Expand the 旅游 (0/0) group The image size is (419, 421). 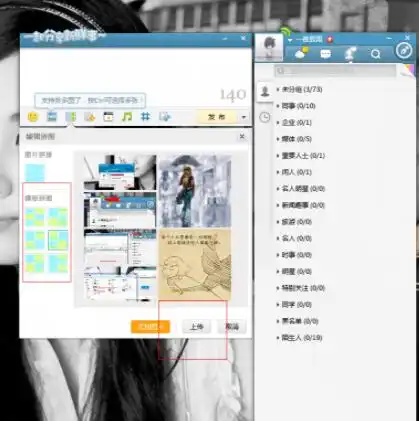pos(294,222)
